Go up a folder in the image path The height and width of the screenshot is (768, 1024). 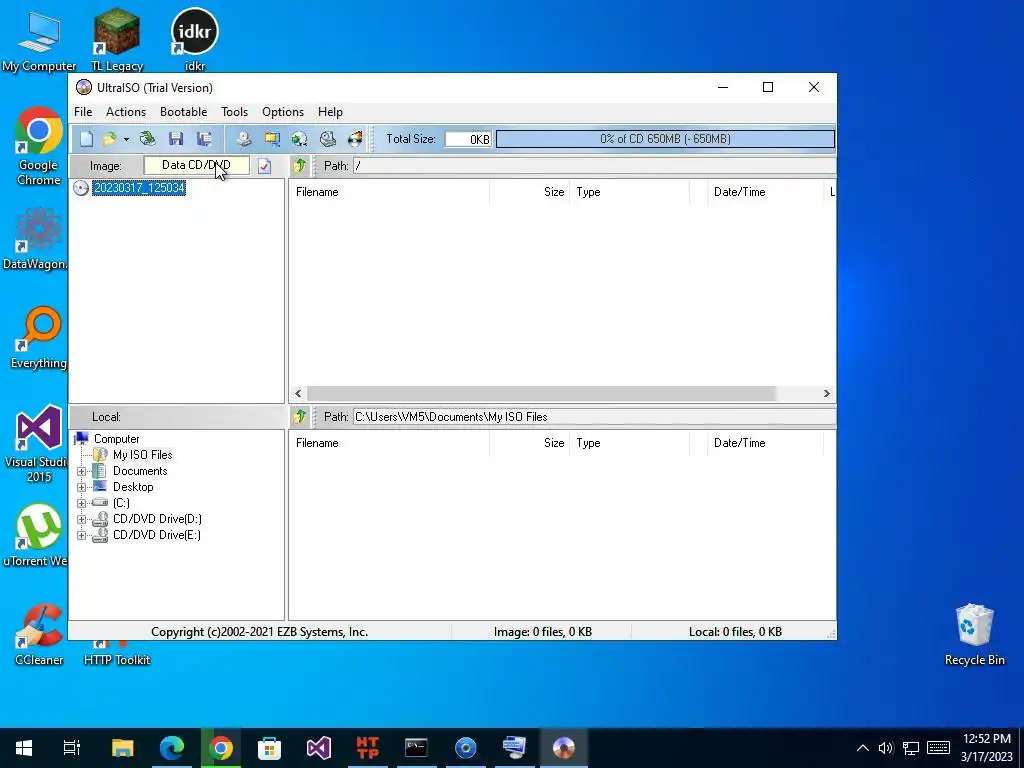point(300,166)
